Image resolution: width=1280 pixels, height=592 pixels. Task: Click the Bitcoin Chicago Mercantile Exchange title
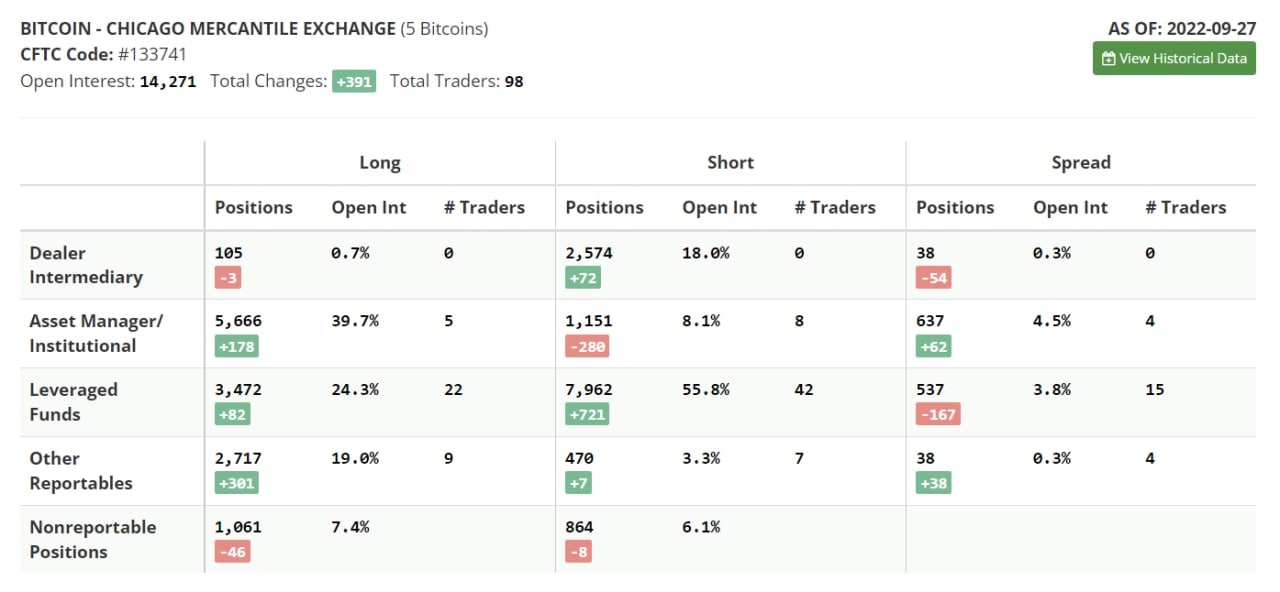(208, 28)
